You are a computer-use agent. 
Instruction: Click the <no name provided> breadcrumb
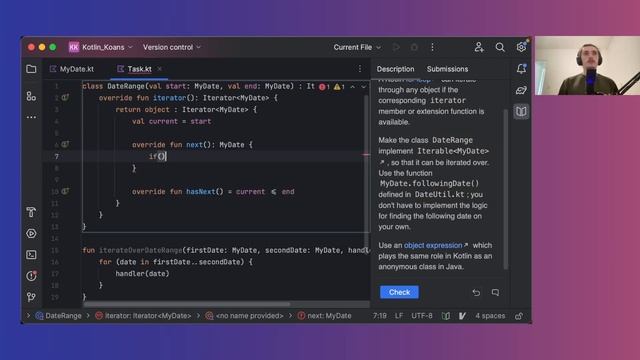click(244, 316)
